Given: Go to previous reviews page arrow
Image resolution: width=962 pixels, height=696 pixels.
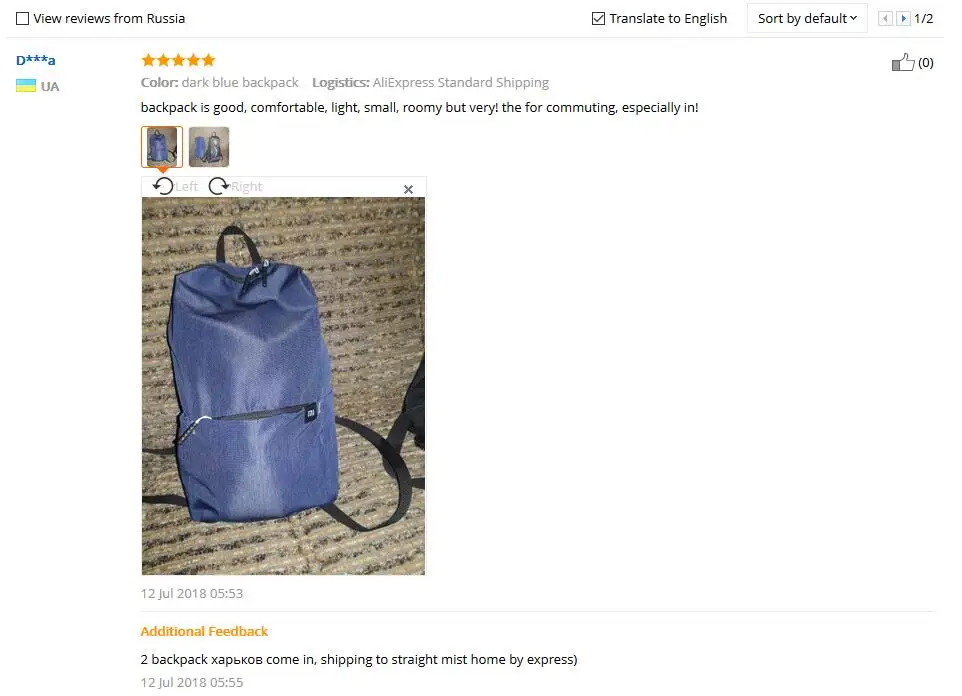Looking at the screenshot, I should point(885,18).
